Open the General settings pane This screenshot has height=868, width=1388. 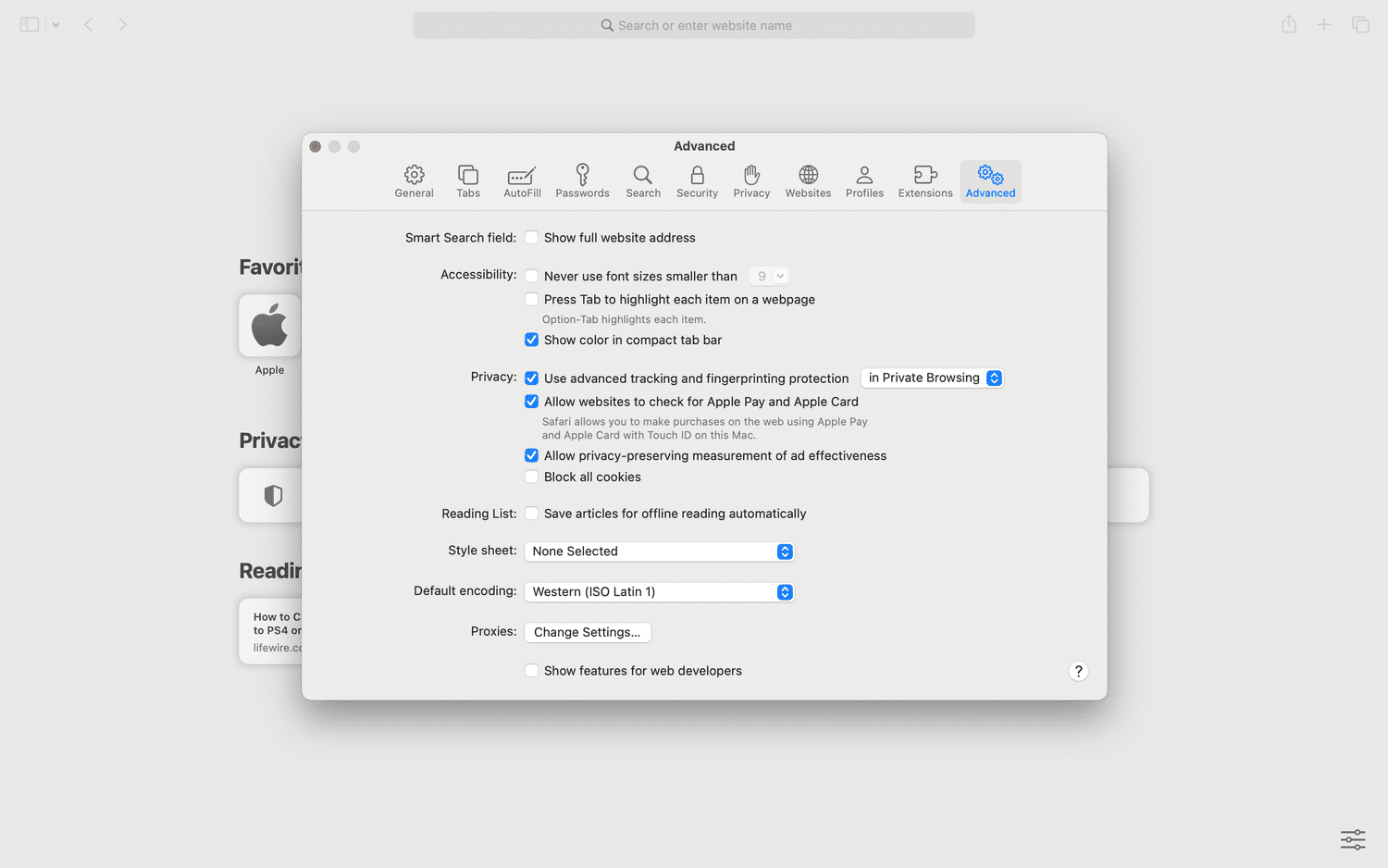click(414, 181)
